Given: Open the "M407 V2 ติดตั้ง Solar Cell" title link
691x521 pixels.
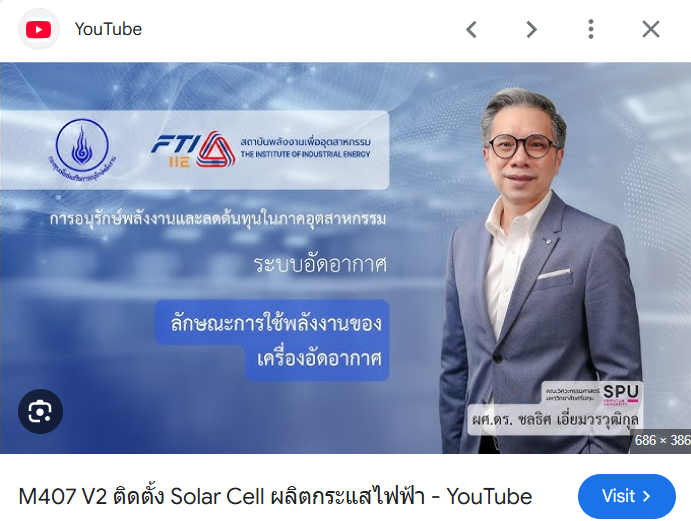Looking at the screenshot, I should [x=275, y=496].
